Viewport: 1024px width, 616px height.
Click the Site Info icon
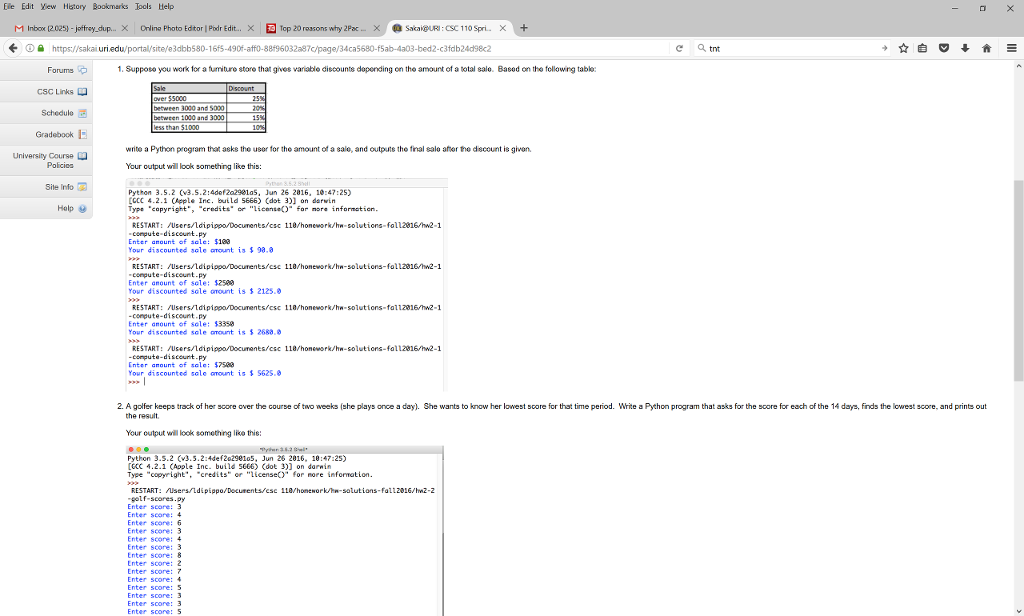coord(82,186)
